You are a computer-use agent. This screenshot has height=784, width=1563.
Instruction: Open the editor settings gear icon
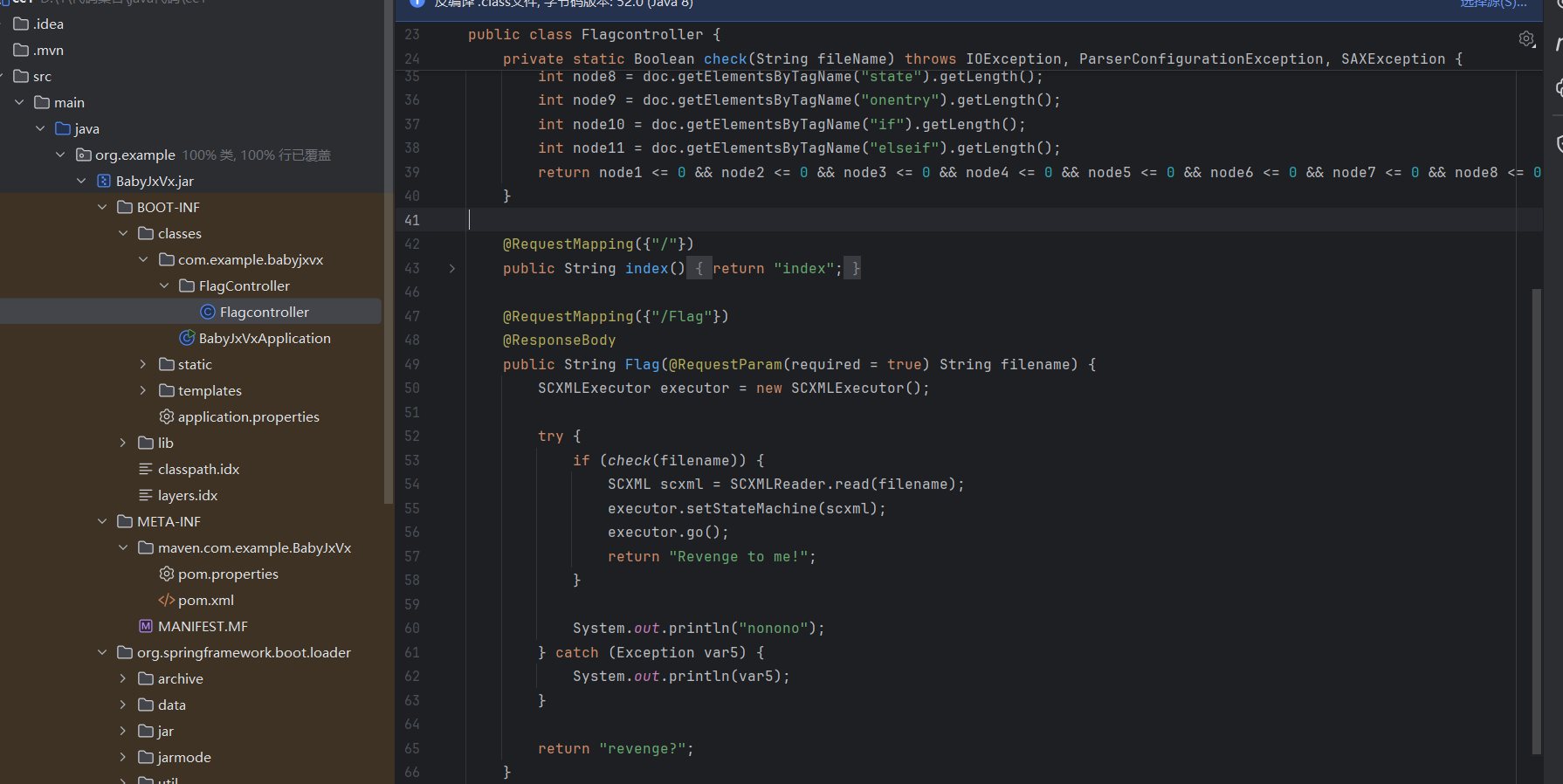tap(1526, 39)
